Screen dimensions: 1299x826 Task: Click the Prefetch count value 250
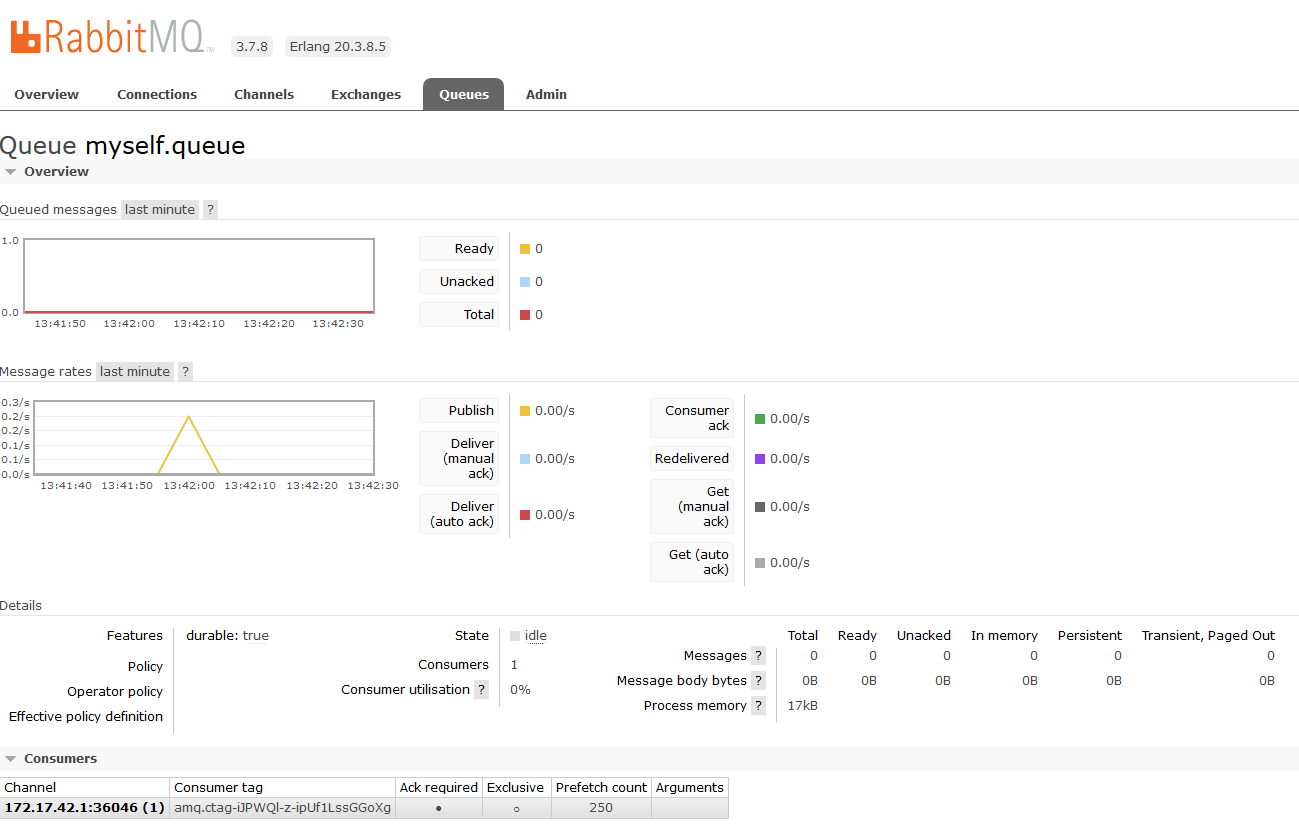tap(601, 808)
